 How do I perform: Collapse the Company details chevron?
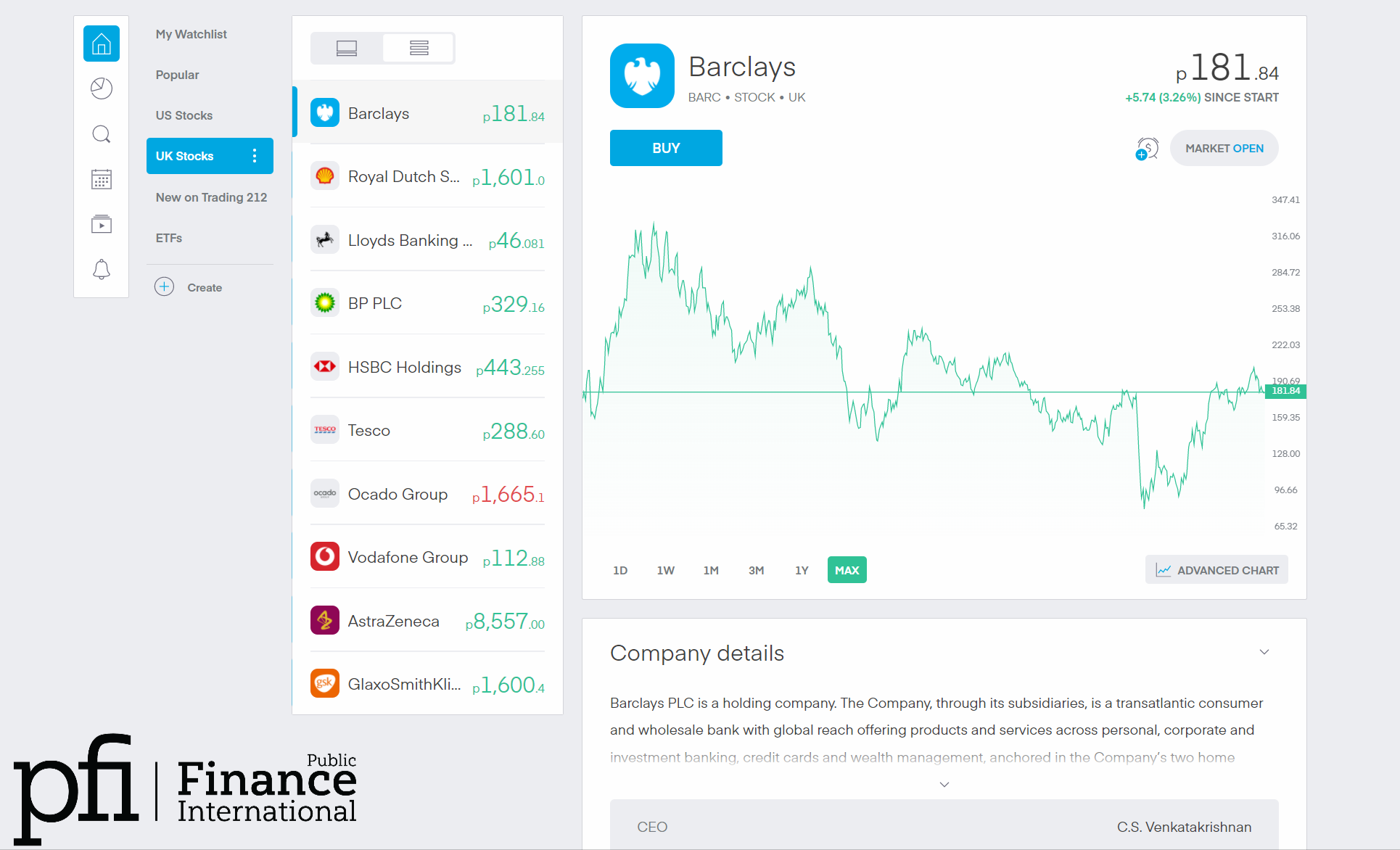1264,652
